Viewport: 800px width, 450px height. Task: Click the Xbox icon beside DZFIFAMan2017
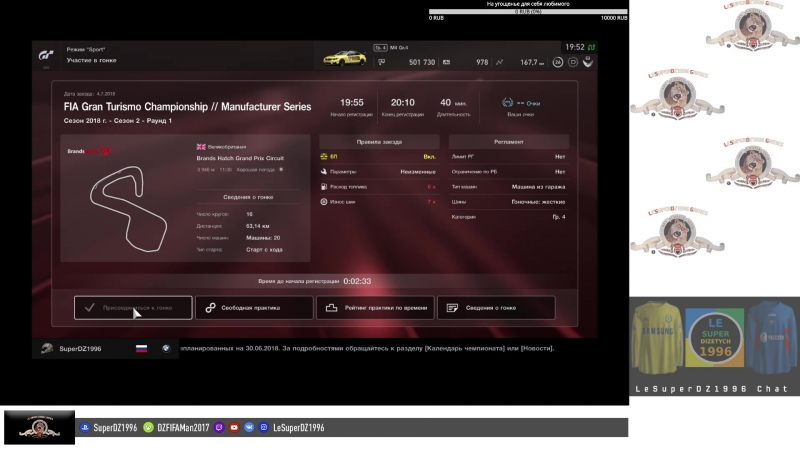pyautogui.click(x=148, y=428)
